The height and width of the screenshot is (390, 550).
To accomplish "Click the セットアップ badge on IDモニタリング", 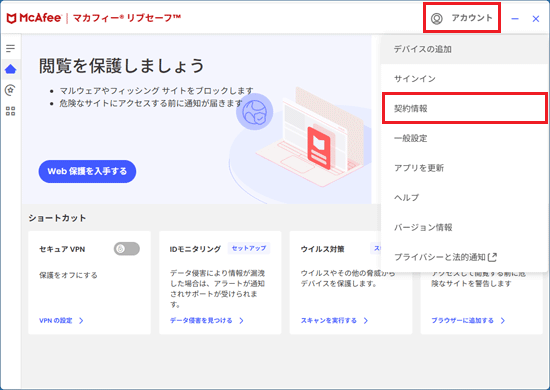I will [249, 248].
